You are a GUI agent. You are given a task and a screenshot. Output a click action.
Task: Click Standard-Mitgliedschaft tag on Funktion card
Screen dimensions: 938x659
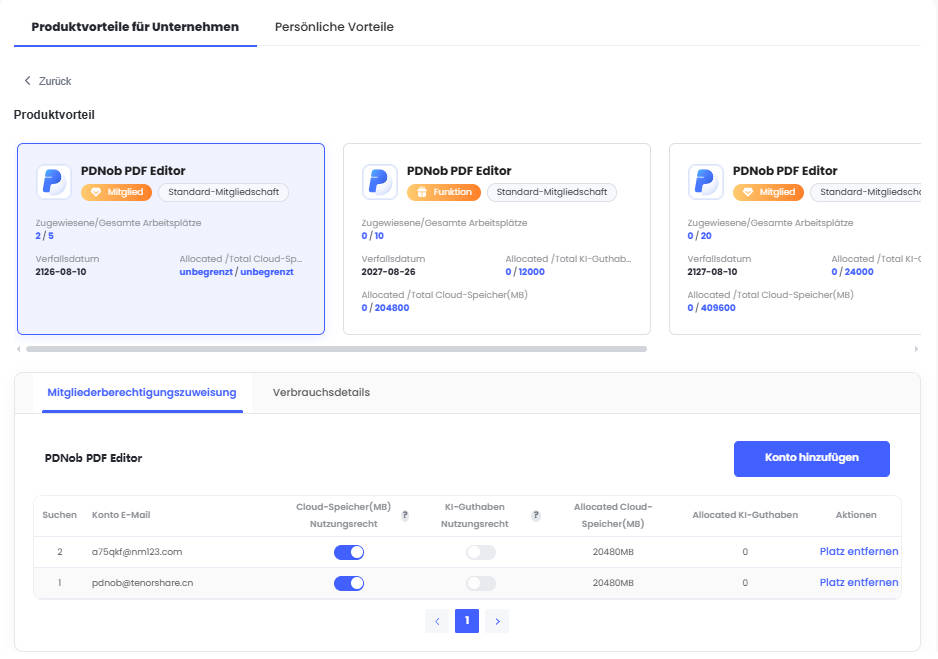click(x=552, y=192)
